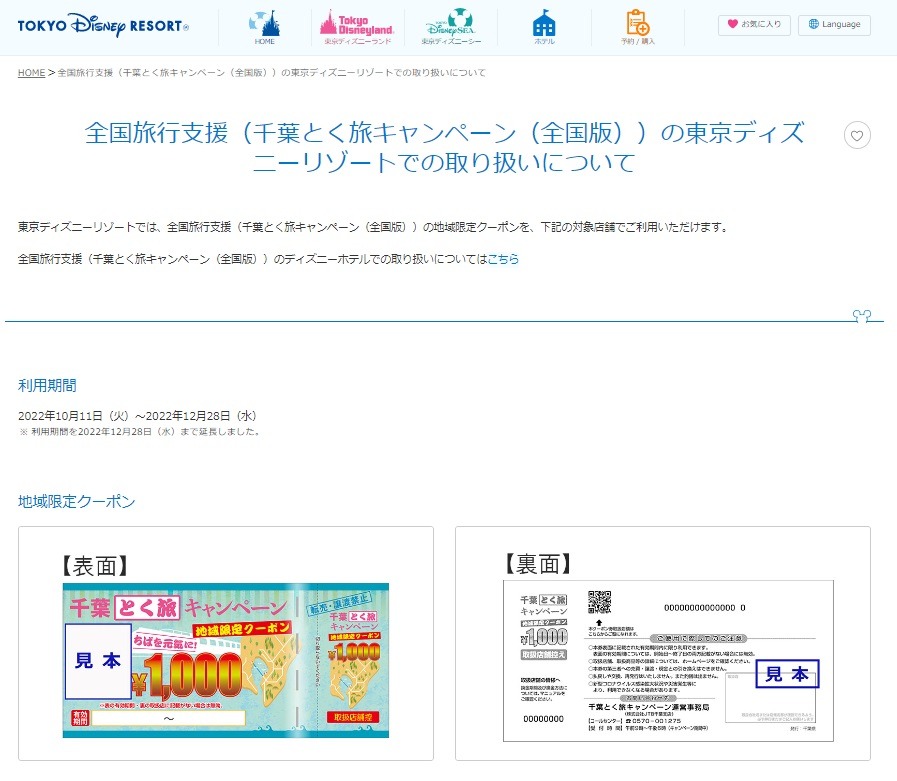897x781 pixels.
Task: Click the Tokyo Disney Resort logo
Action: coord(103,25)
